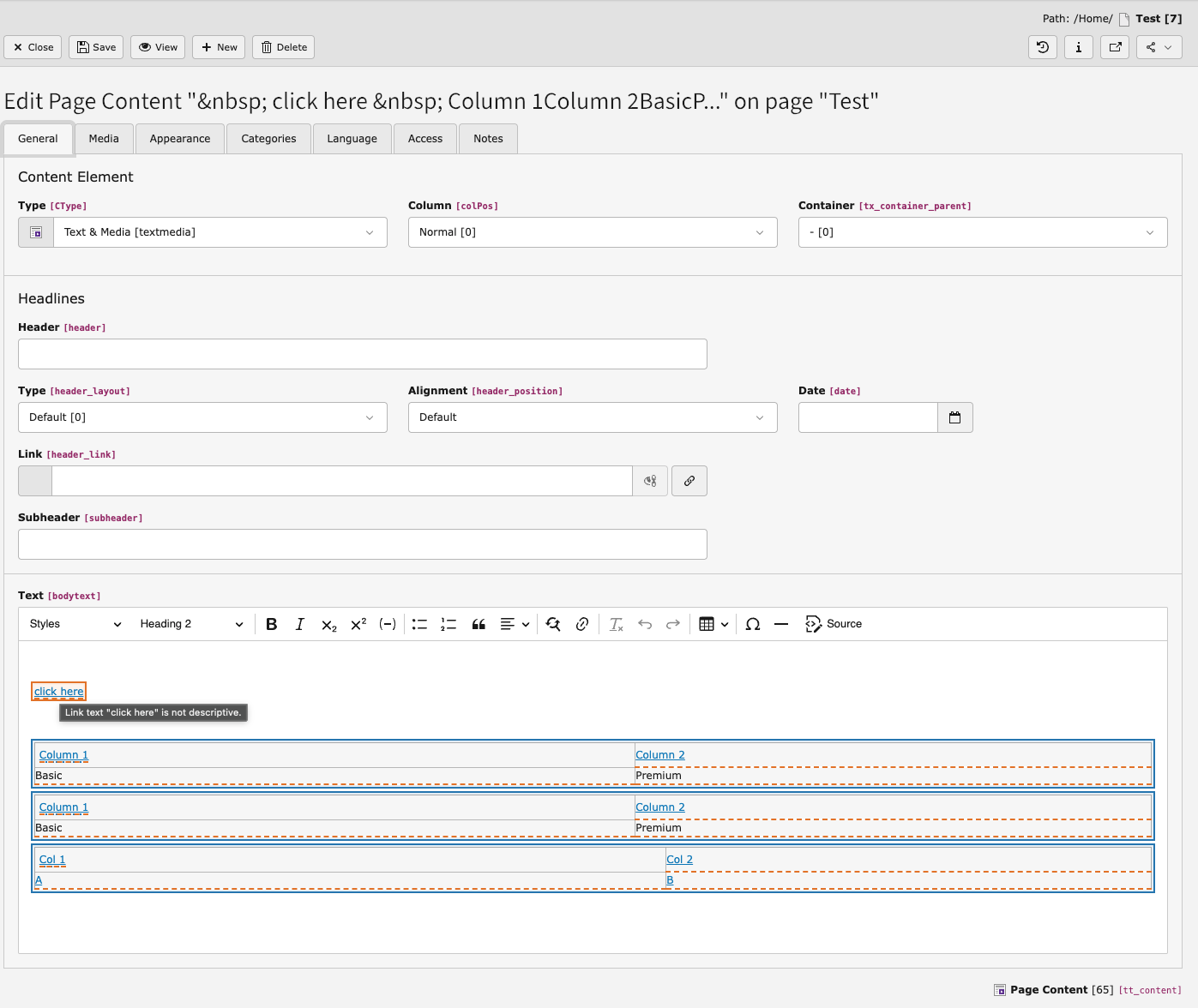Open in new window icon

point(1115,47)
